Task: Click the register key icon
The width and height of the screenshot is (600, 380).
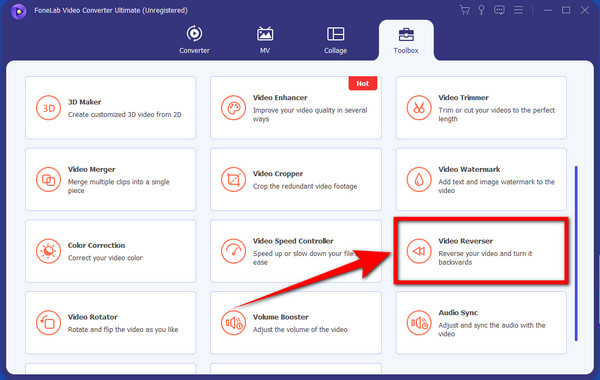Action: click(x=481, y=10)
